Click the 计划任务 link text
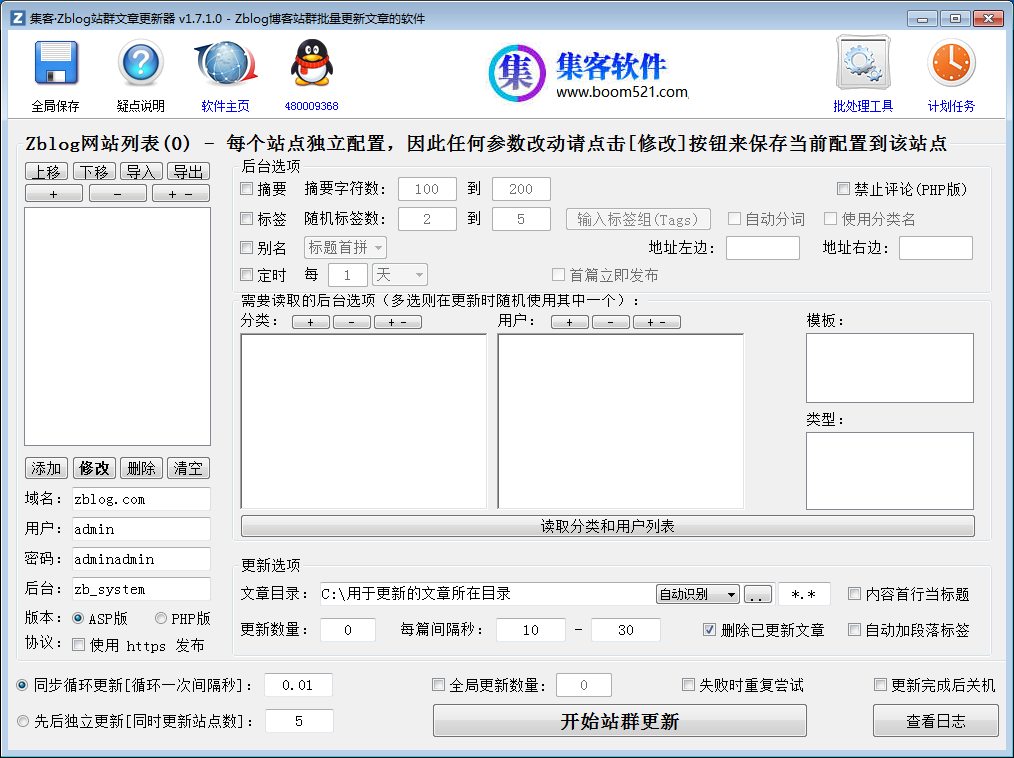 click(951, 106)
